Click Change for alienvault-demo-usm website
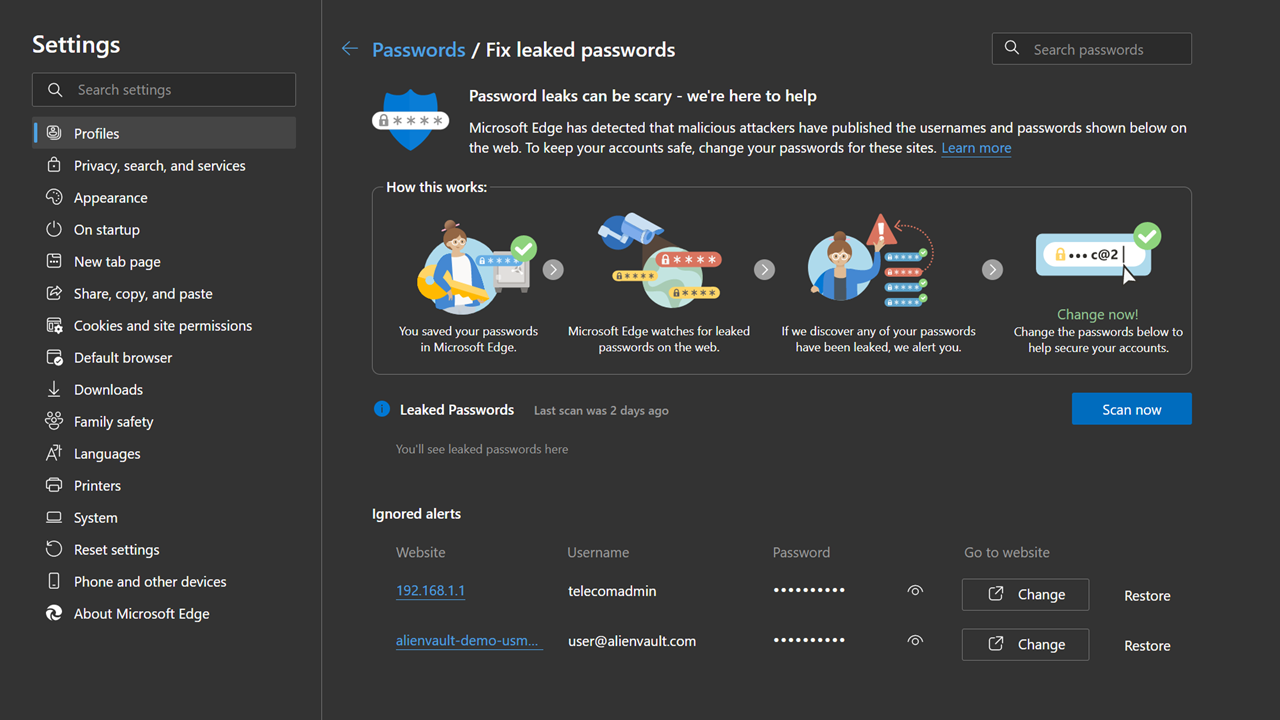This screenshot has width=1280, height=720. [x=1025, y=645]
